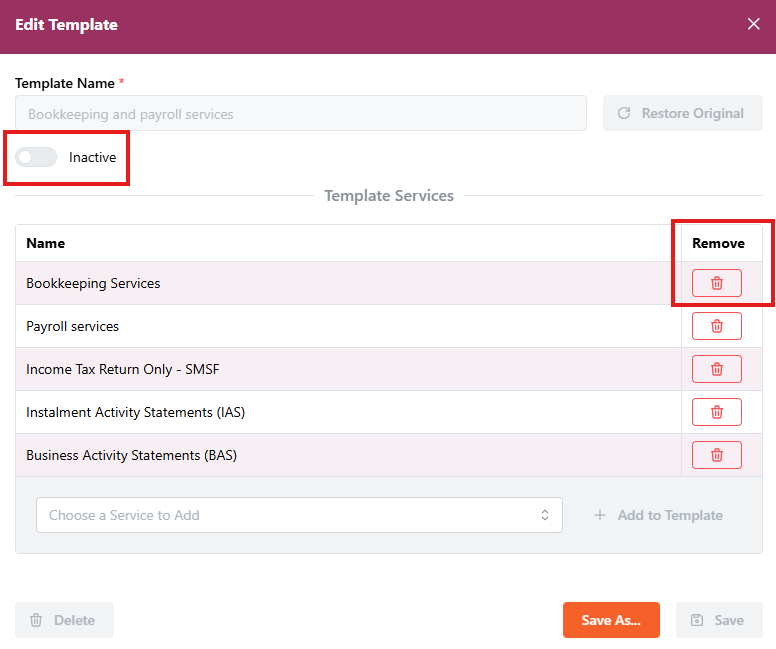Click the Add to Template button
Screen dimensions: 776x649
[x=658, y=515]
